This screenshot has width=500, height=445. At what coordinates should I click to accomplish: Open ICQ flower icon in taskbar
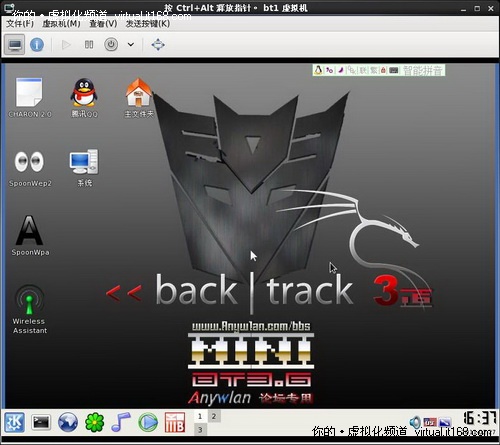coord(95,422)
